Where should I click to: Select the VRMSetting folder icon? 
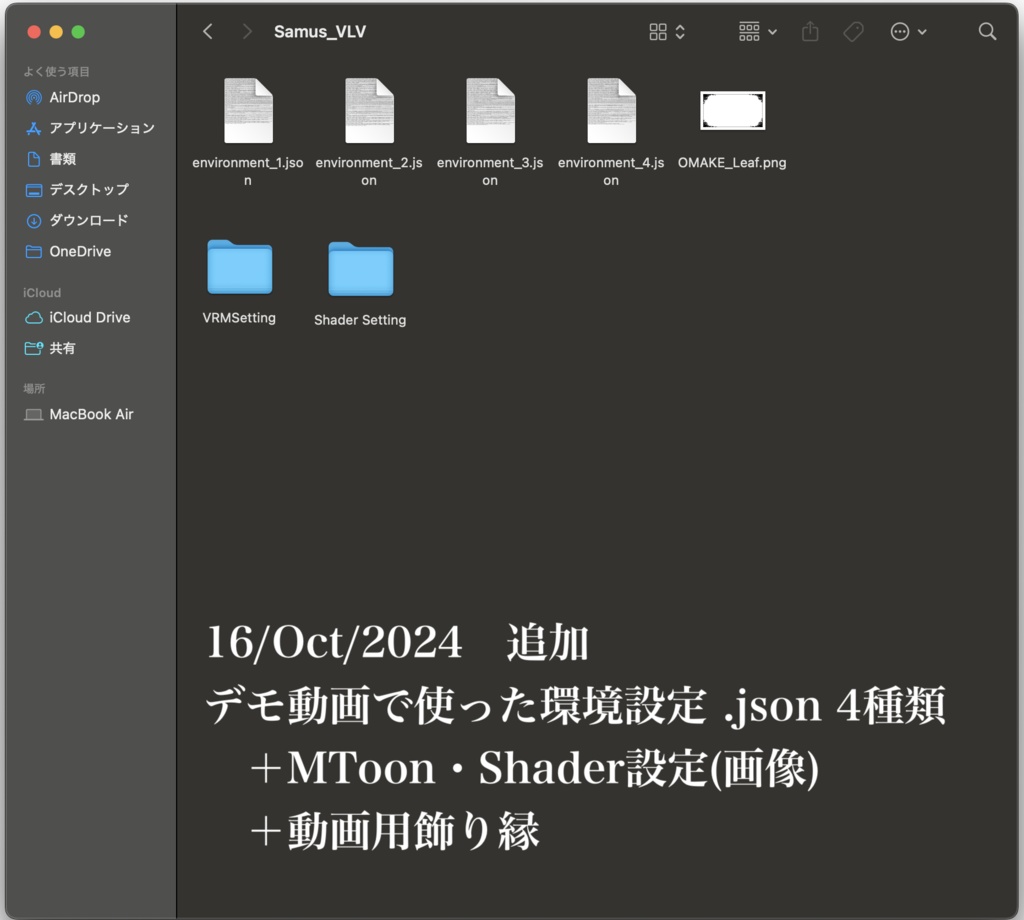240,266
